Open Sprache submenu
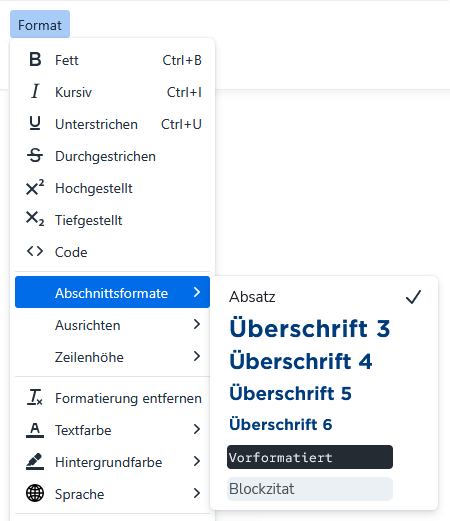The image size is (450, 521). pos(112,493)
